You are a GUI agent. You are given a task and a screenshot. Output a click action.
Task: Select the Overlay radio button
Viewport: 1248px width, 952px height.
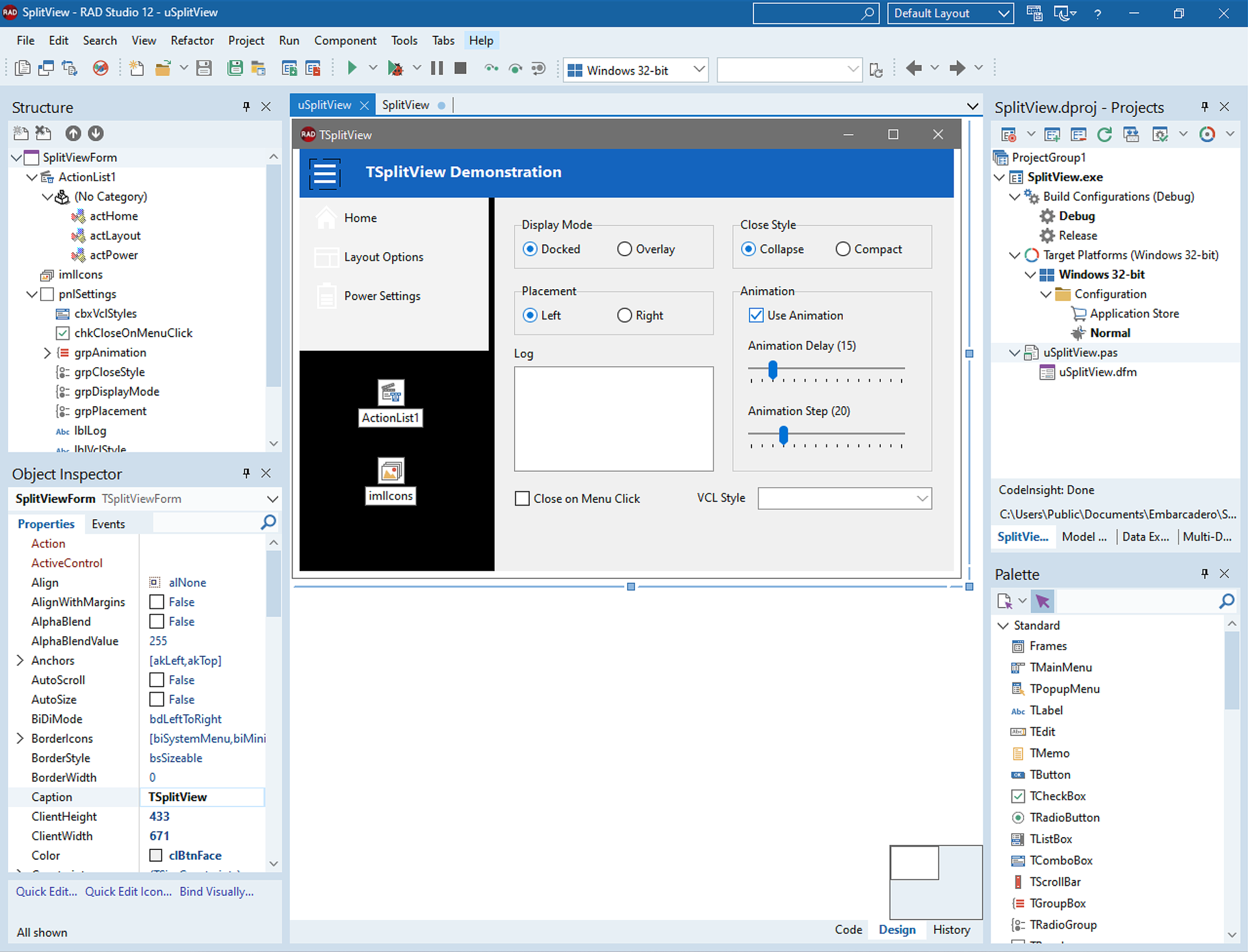tap(624, 249)
